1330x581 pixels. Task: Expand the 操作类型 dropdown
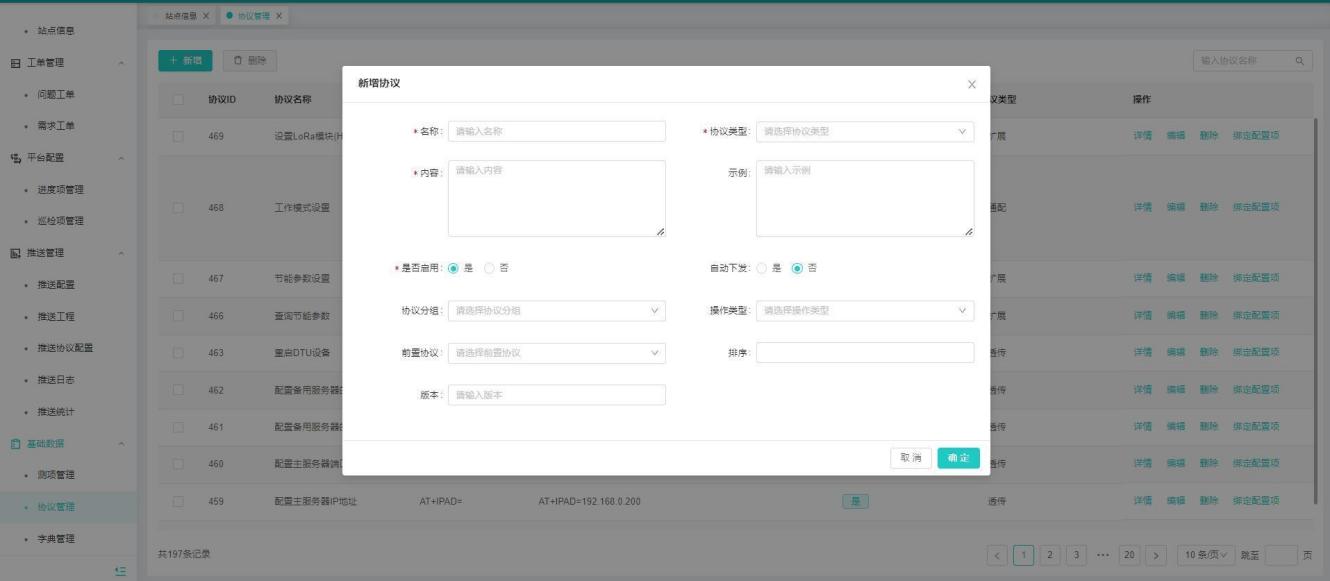coord(864,310)
